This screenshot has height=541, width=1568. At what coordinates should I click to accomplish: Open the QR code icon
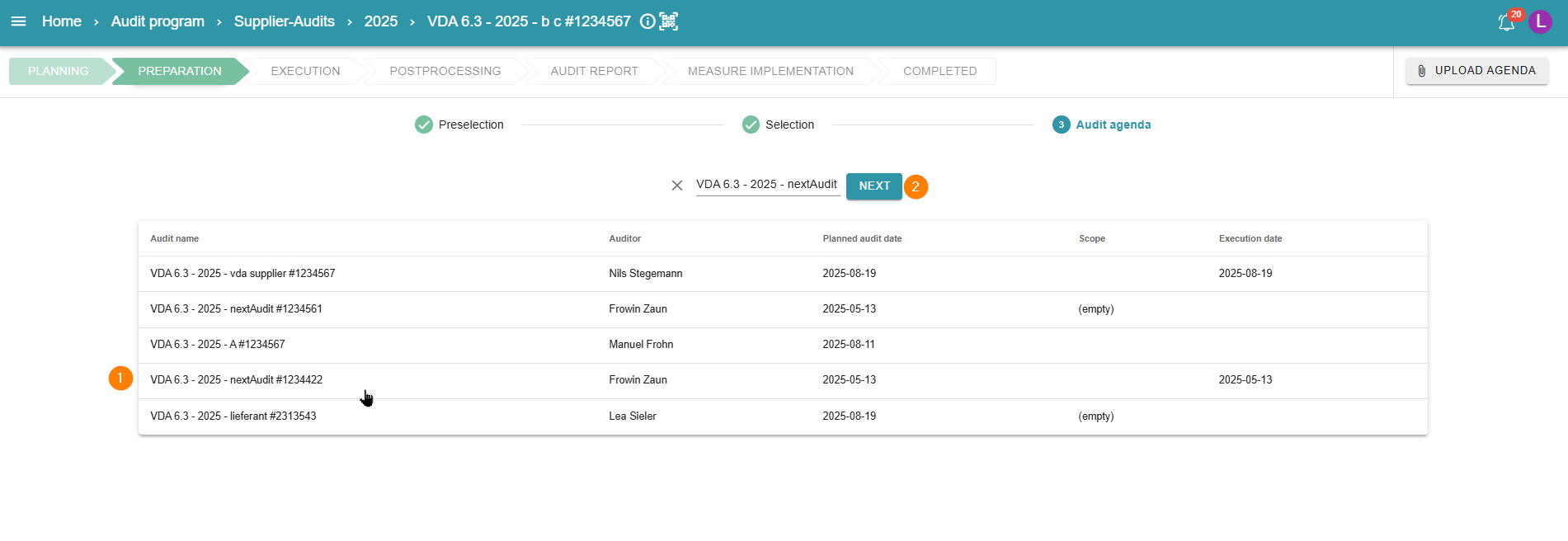click(x=669, y=21)
